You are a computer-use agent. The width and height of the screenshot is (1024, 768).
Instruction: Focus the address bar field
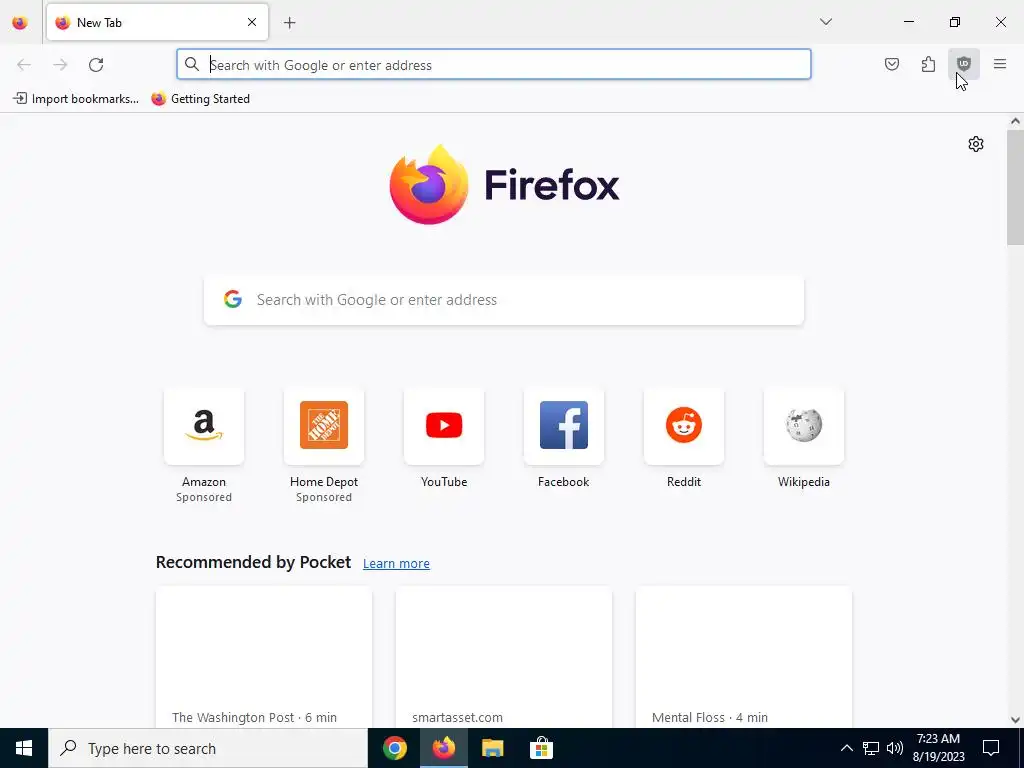(x=494, y=65)
